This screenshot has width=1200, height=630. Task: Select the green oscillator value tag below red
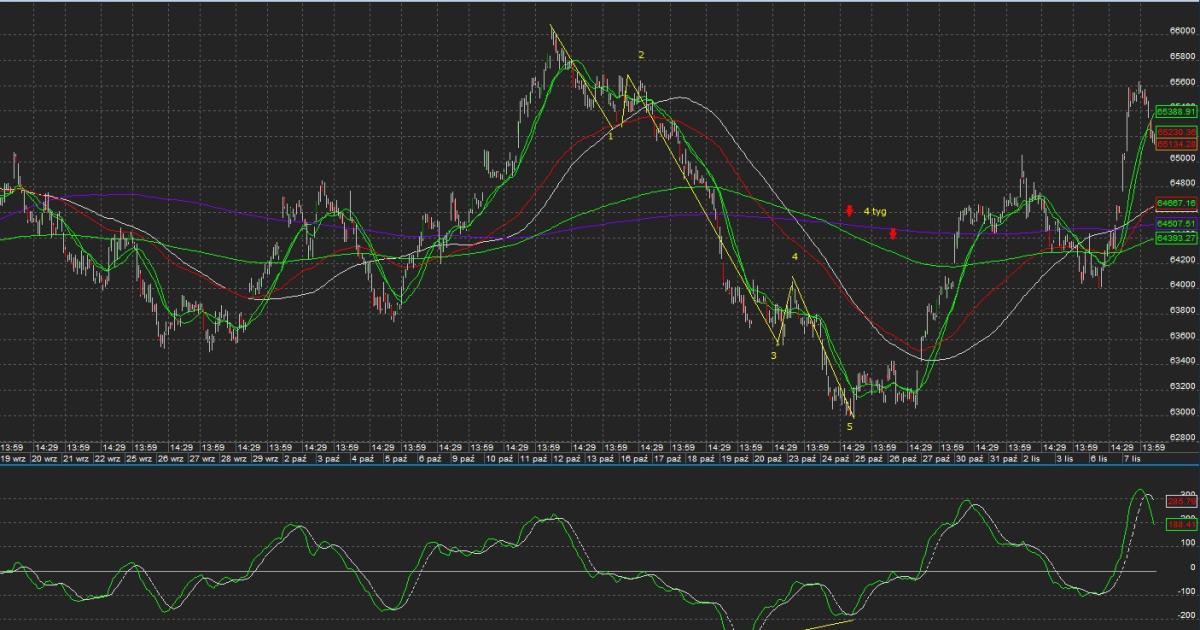[1181, 523]
